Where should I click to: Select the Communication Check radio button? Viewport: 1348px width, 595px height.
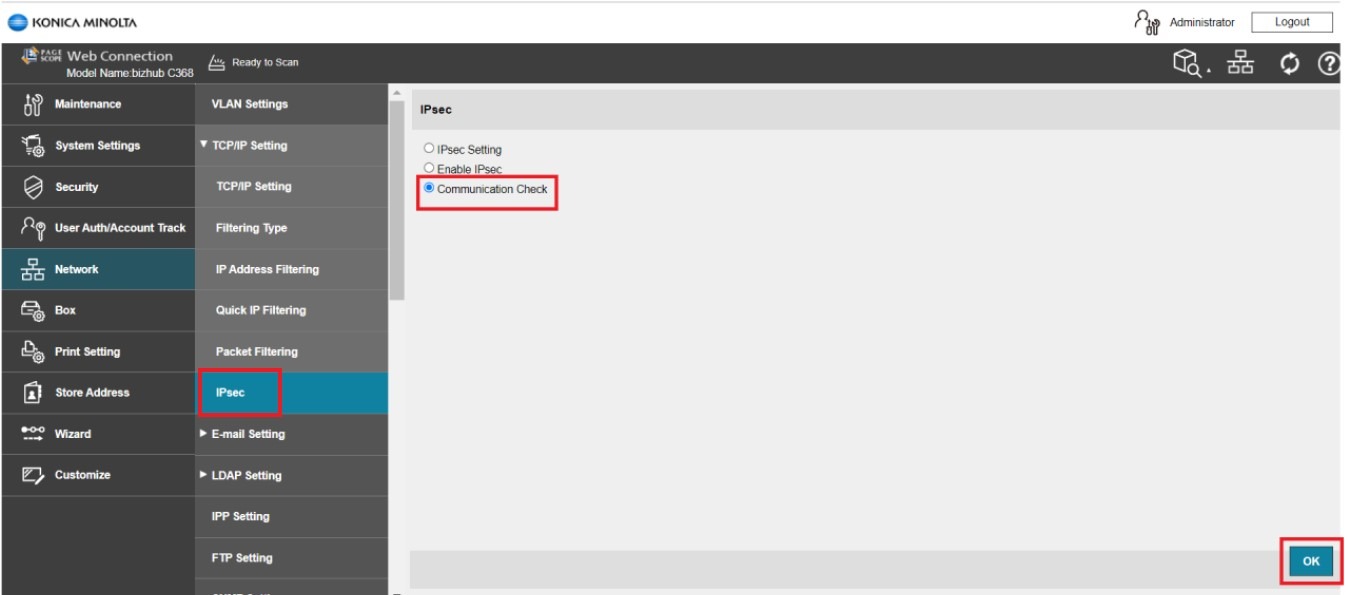tap(429, 188)
